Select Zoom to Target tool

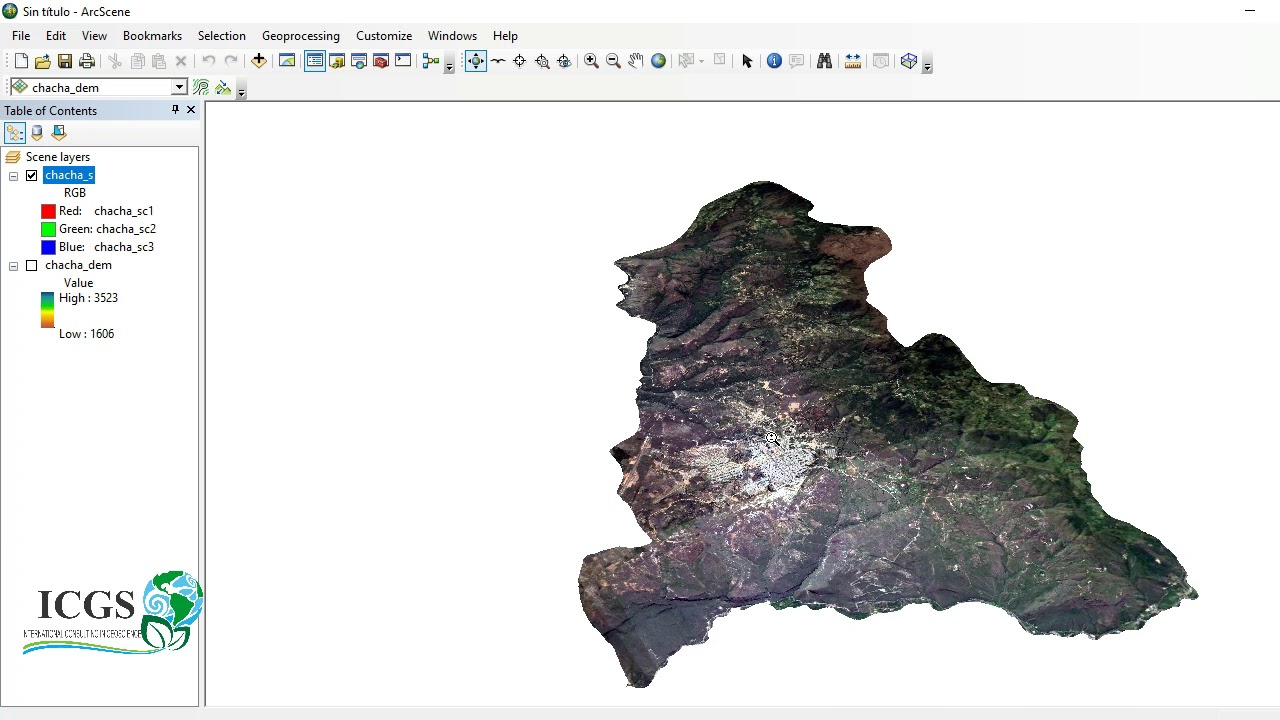coord(542,61)
